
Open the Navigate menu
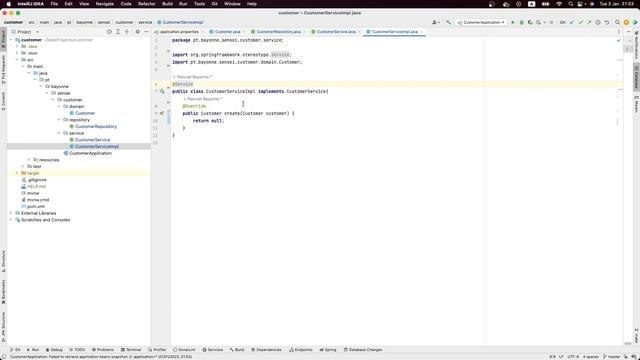(104, 4)
